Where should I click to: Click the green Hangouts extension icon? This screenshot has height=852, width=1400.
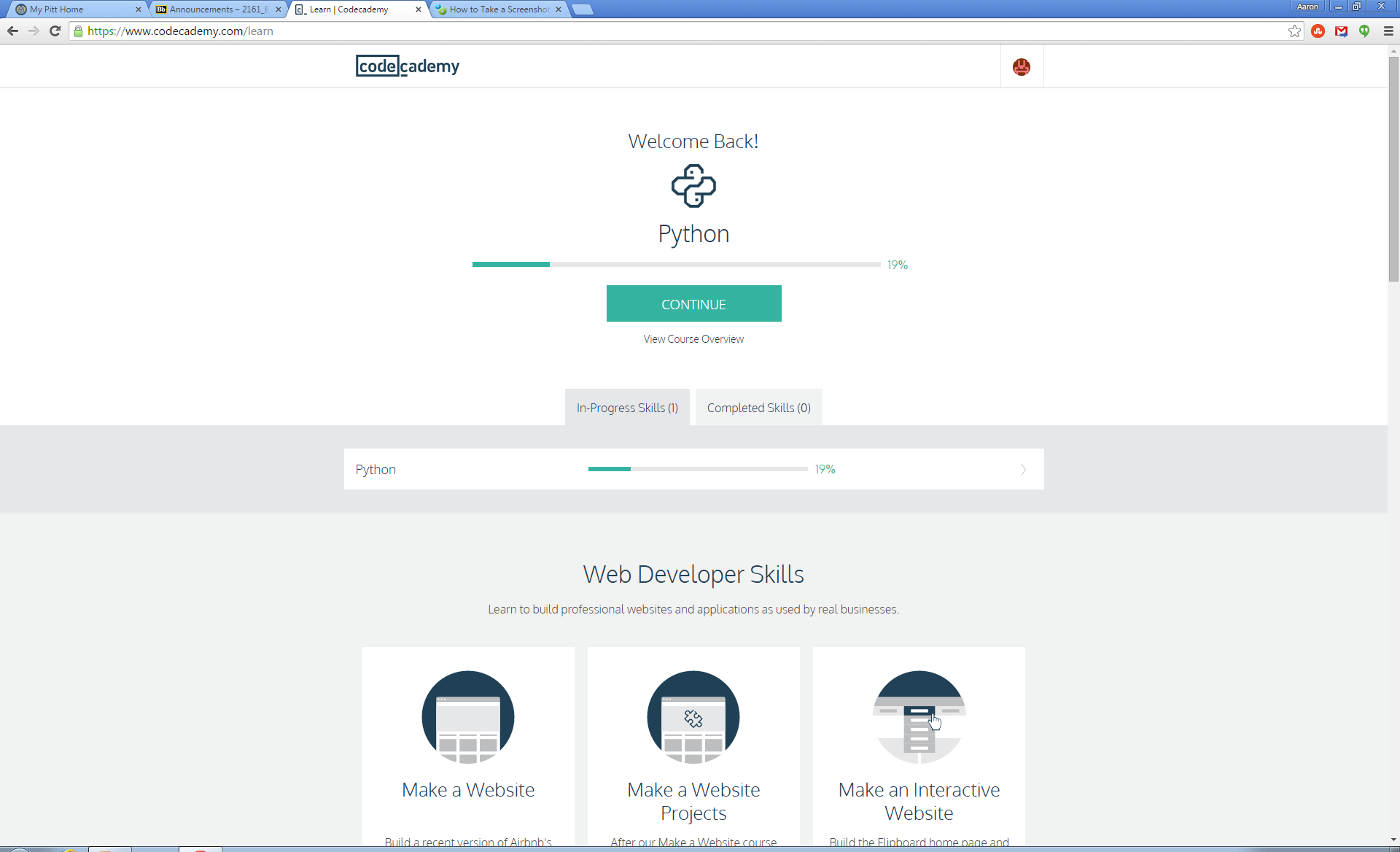click(1364, 31)
